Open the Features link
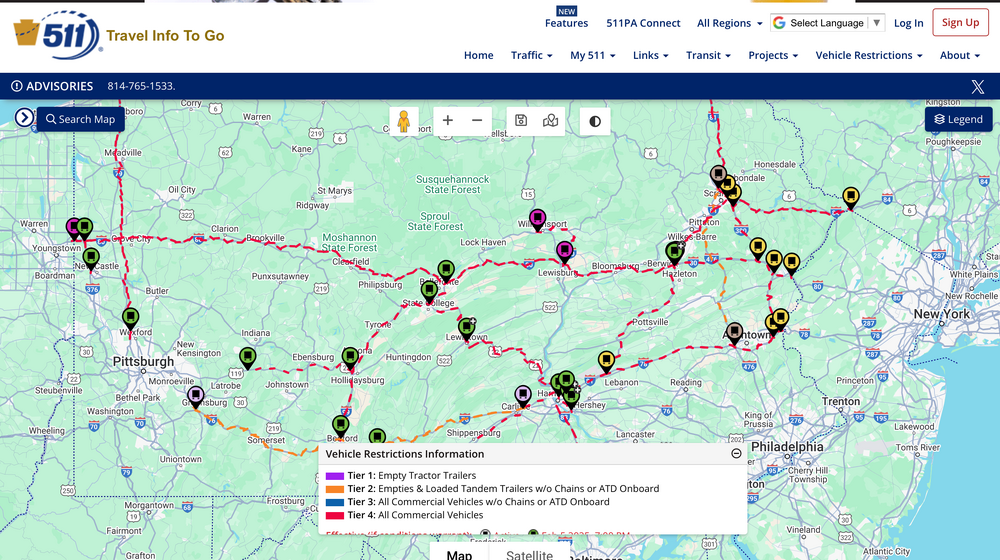1000x560 pixels. (x=566, y=23)
